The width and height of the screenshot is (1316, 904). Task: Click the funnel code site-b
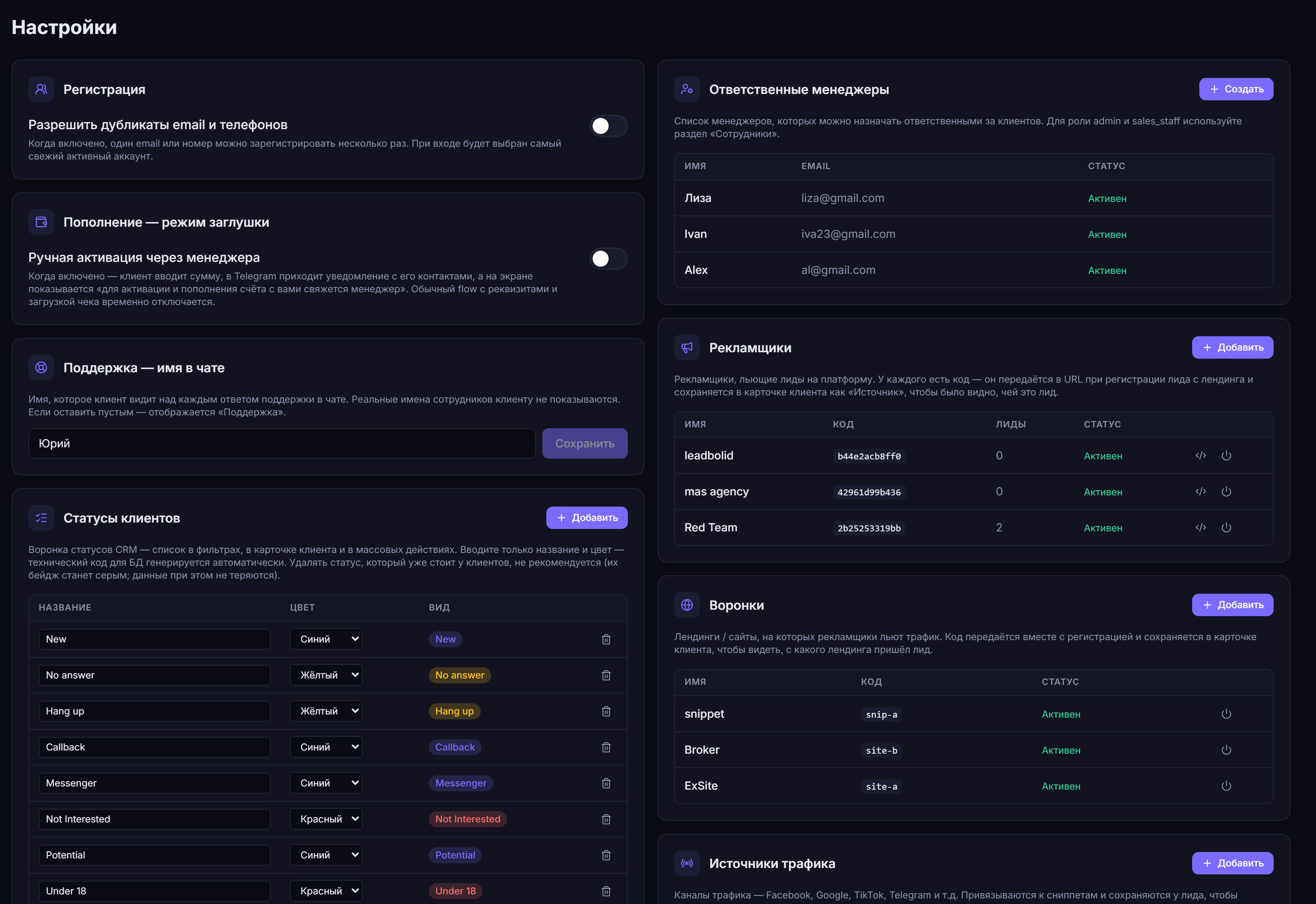881,750
